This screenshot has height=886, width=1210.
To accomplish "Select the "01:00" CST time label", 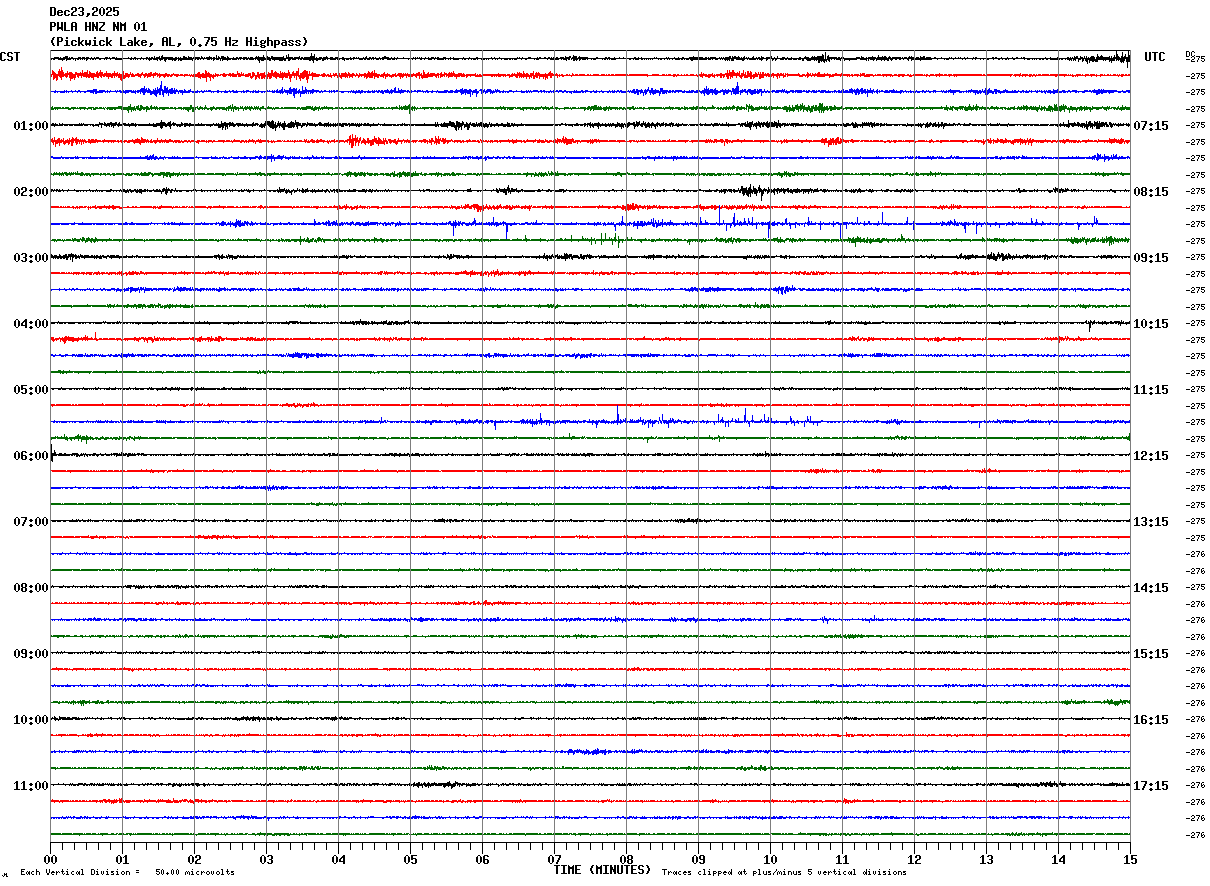I will coord(31,126).
